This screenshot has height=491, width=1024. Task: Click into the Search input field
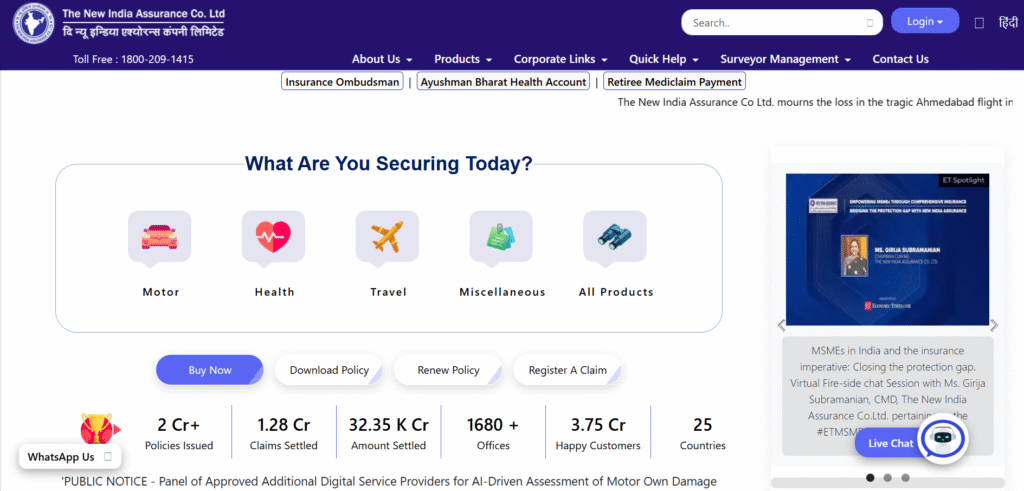coord(782,22)
